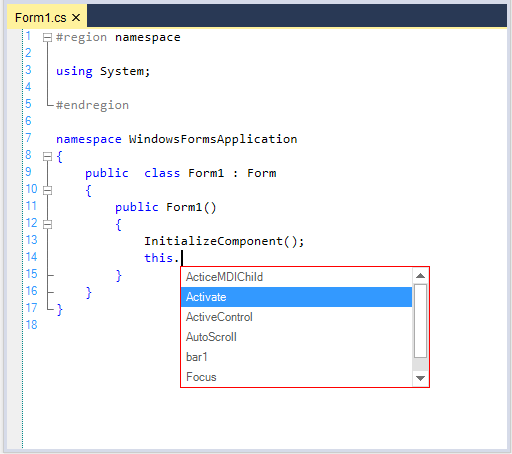
Task: Click line number 18 in the gutter
Action: coord(32,325)
